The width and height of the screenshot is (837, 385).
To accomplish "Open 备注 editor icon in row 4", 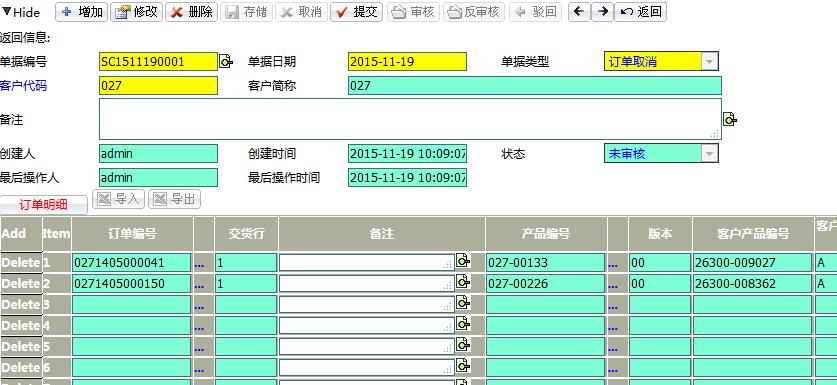I will 463,324.
